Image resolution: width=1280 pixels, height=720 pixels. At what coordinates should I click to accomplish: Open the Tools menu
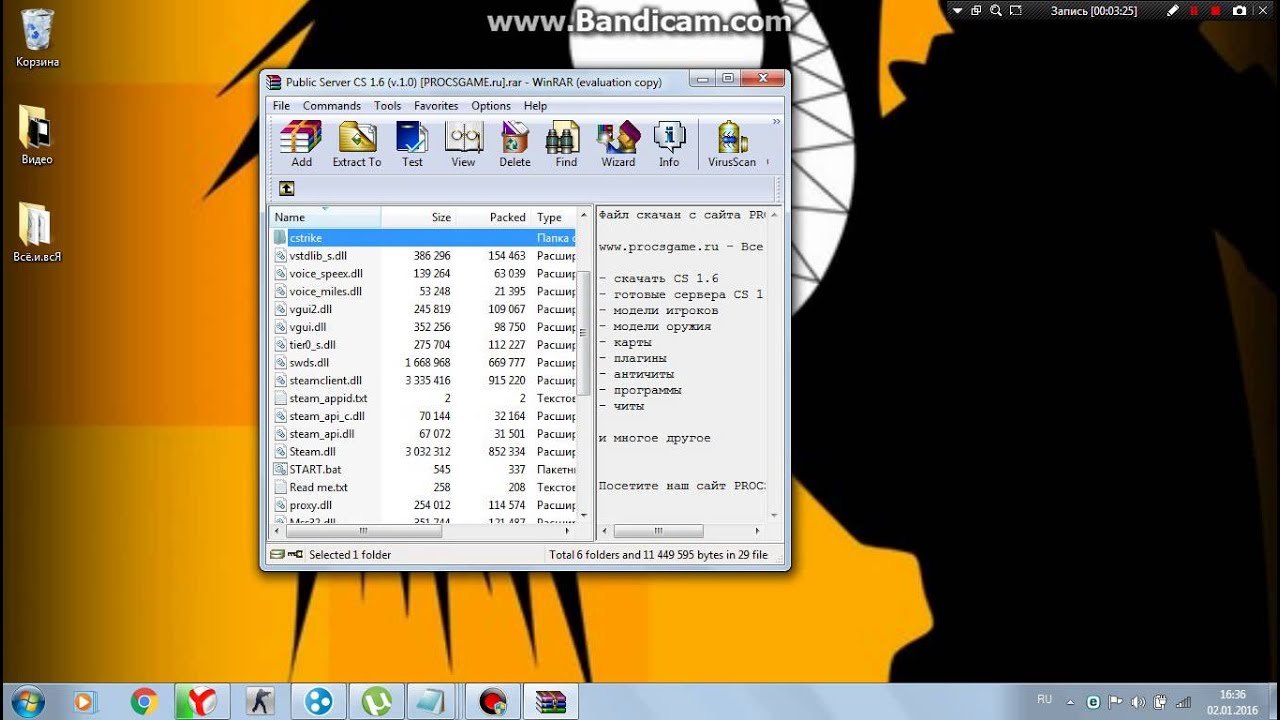pyautogui.click(x=387, y=106)
